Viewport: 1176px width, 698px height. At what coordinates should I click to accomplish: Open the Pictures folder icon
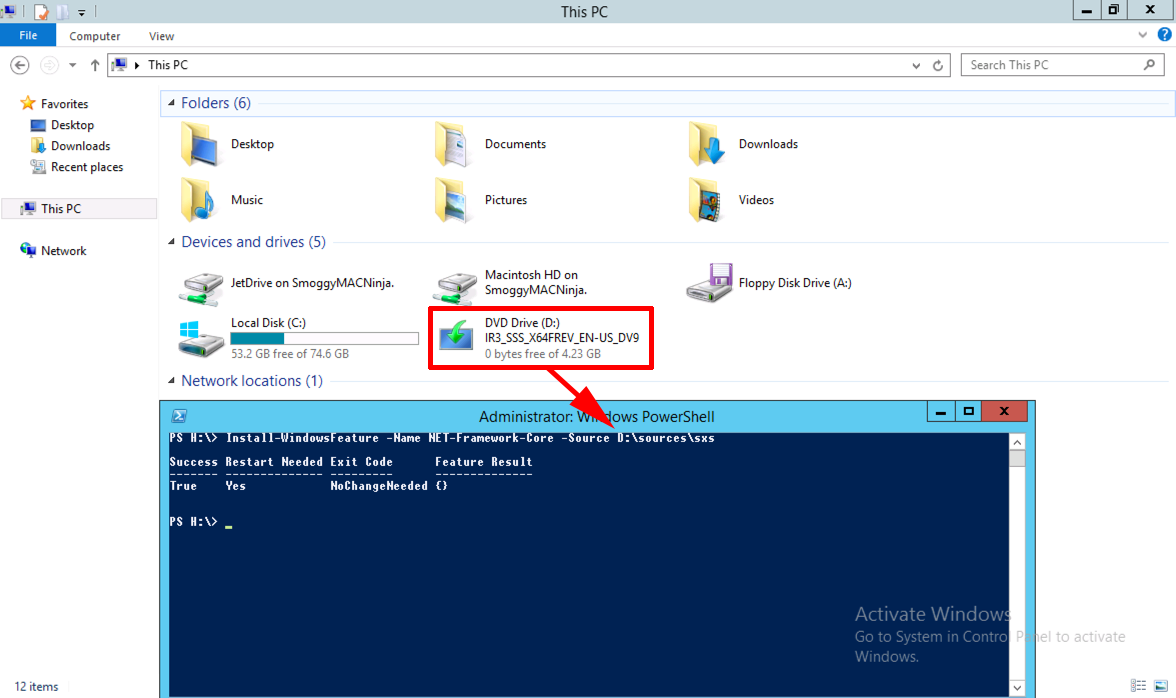(453, 200)
